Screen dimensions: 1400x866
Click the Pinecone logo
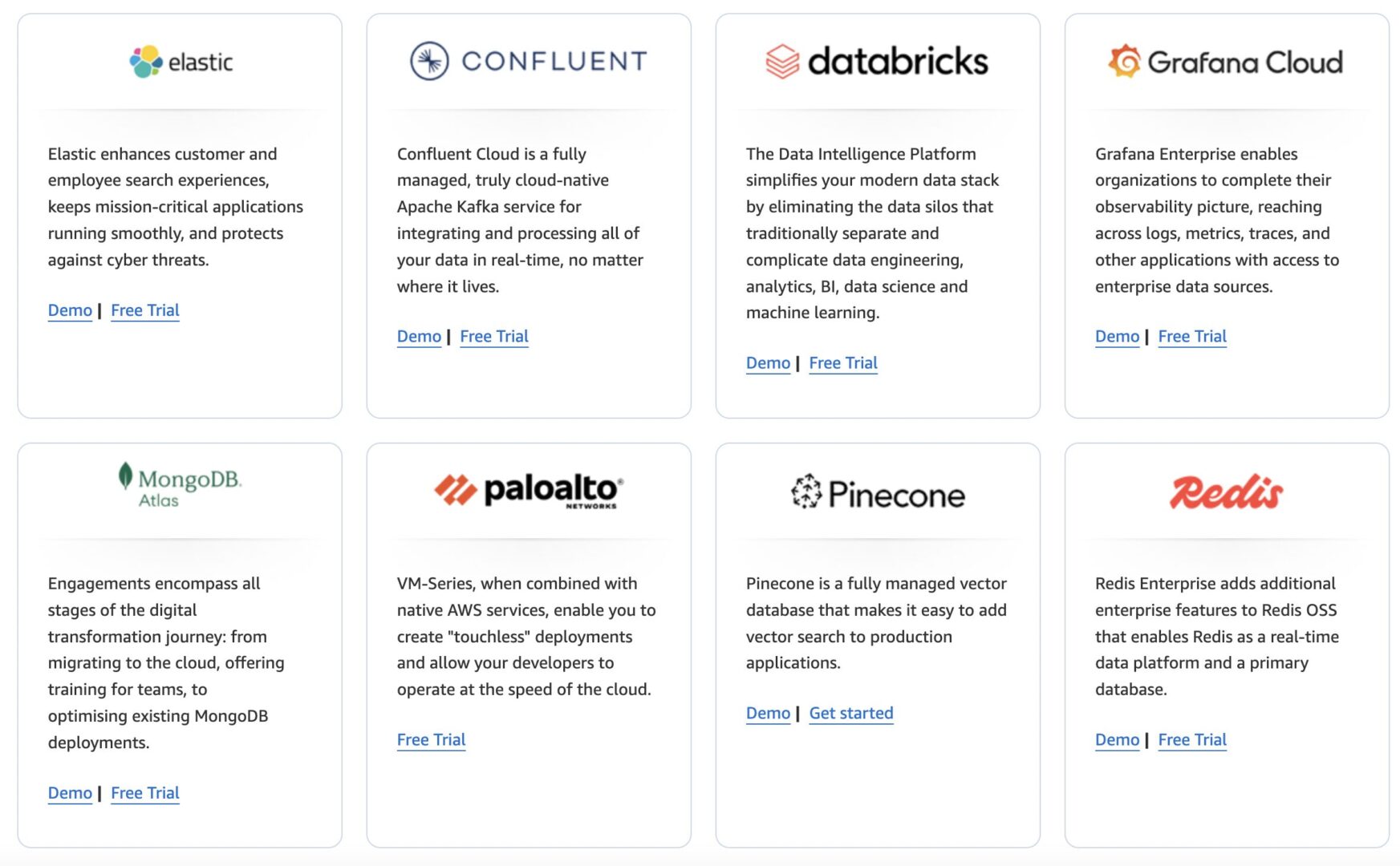click(x=878, y=493)
